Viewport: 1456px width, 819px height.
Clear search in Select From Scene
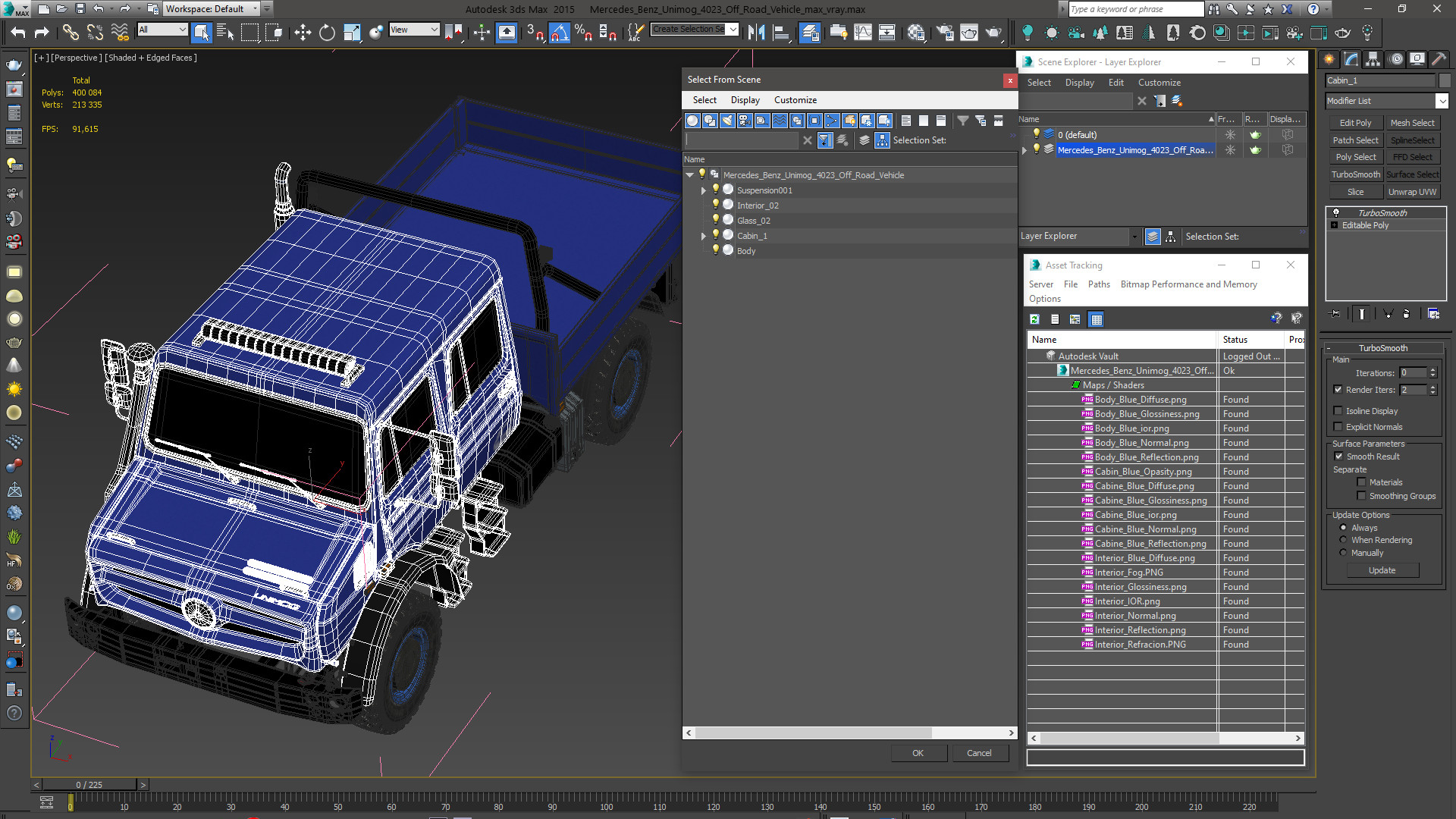point(807,140)
